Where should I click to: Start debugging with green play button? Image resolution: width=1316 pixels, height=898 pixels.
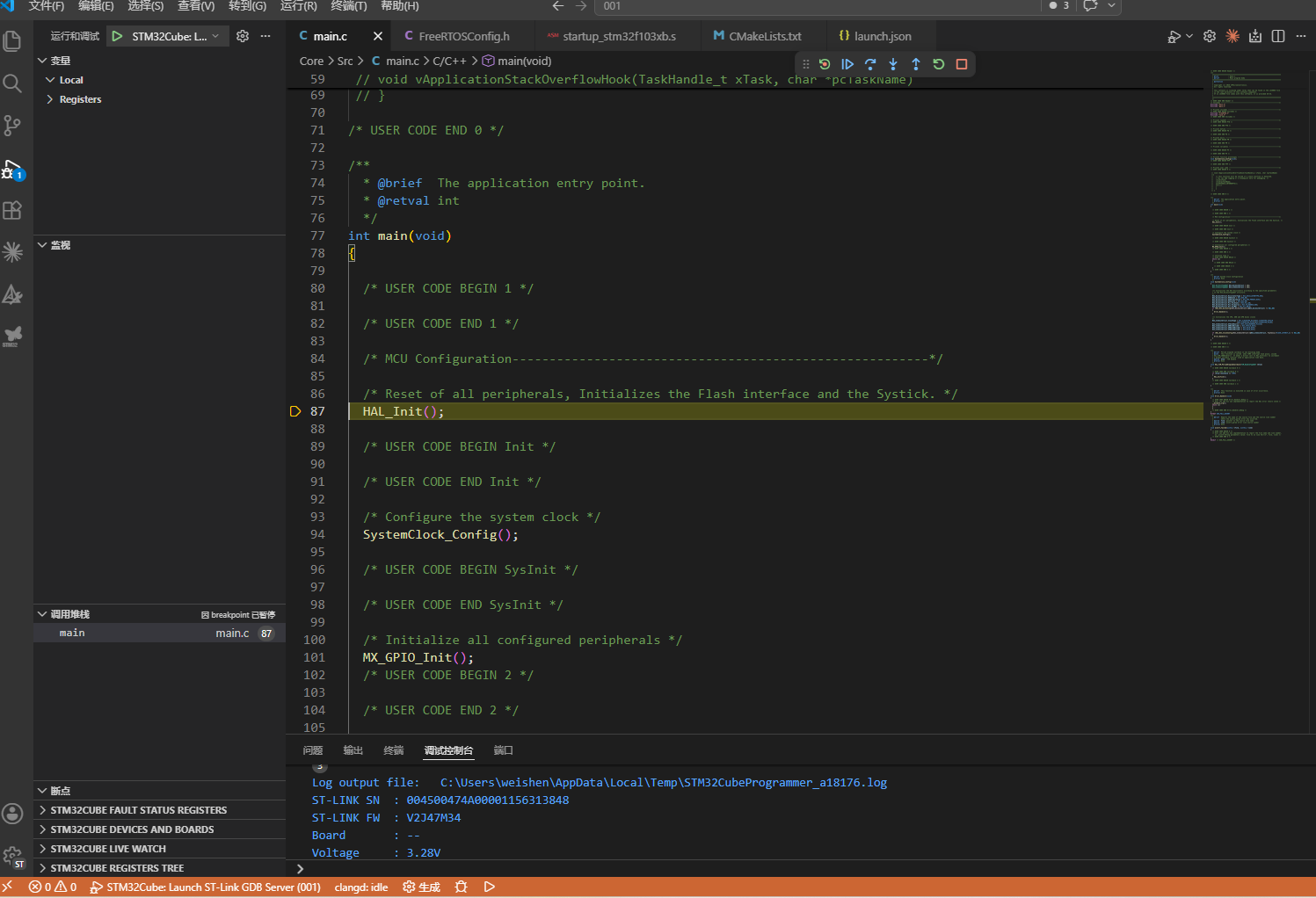coord(117,36)
